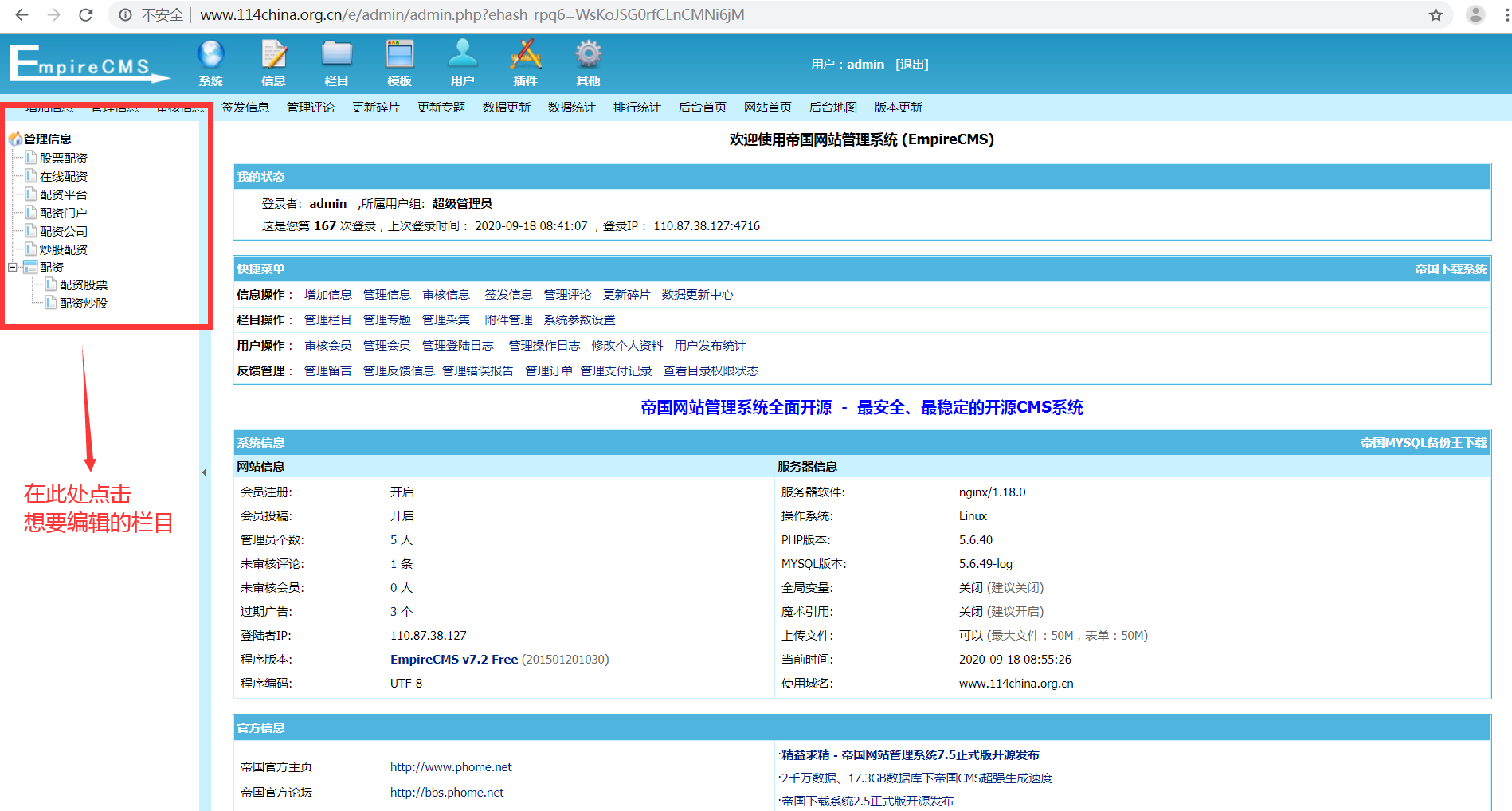The height and width of the screenshot is (811, 1512).
Task: Open the http://bbs.phome.net link
Action: click(x=447, y=792)
